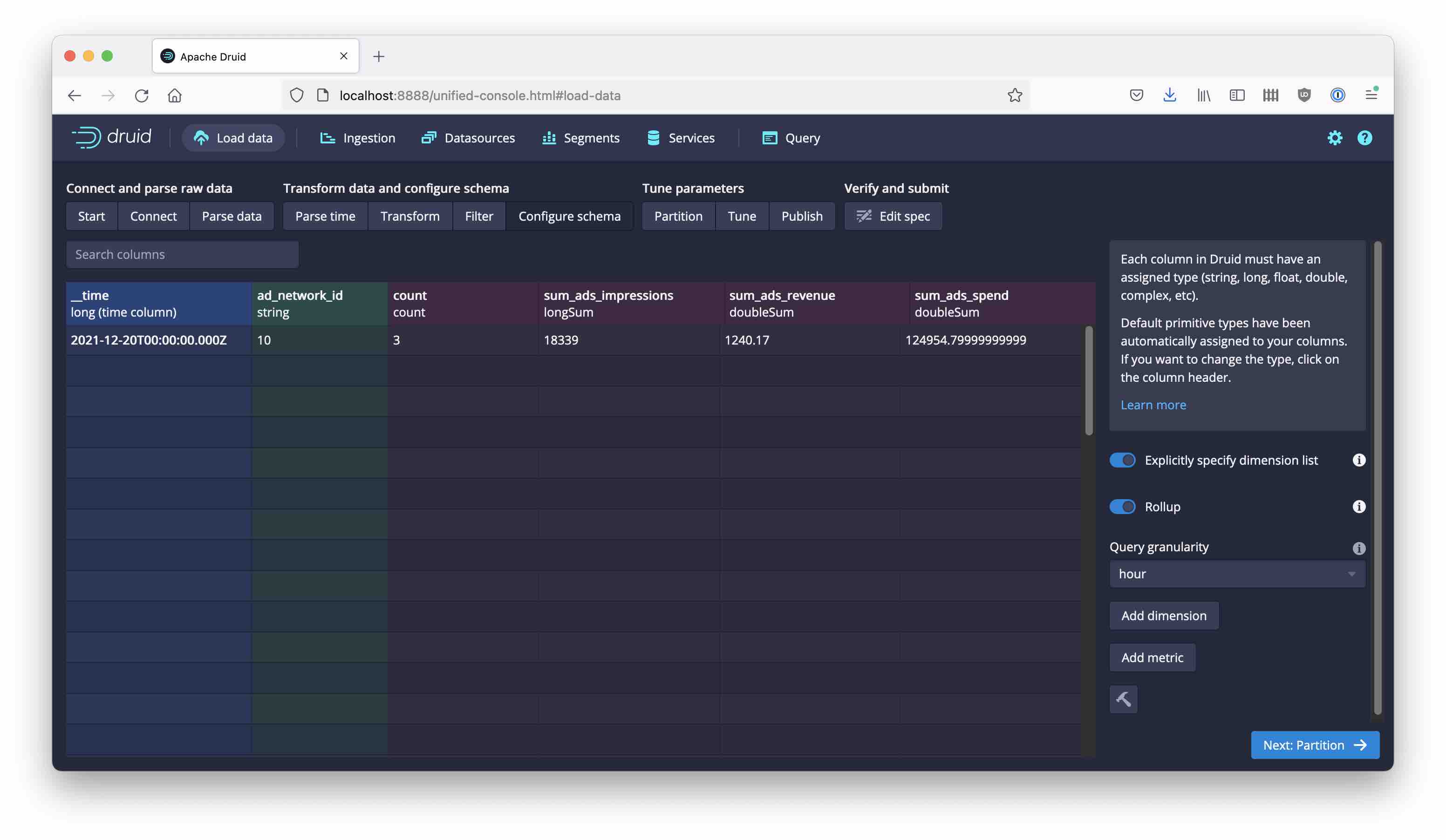
Task: Open the Datasources panel icon
Action: (428, 138)
